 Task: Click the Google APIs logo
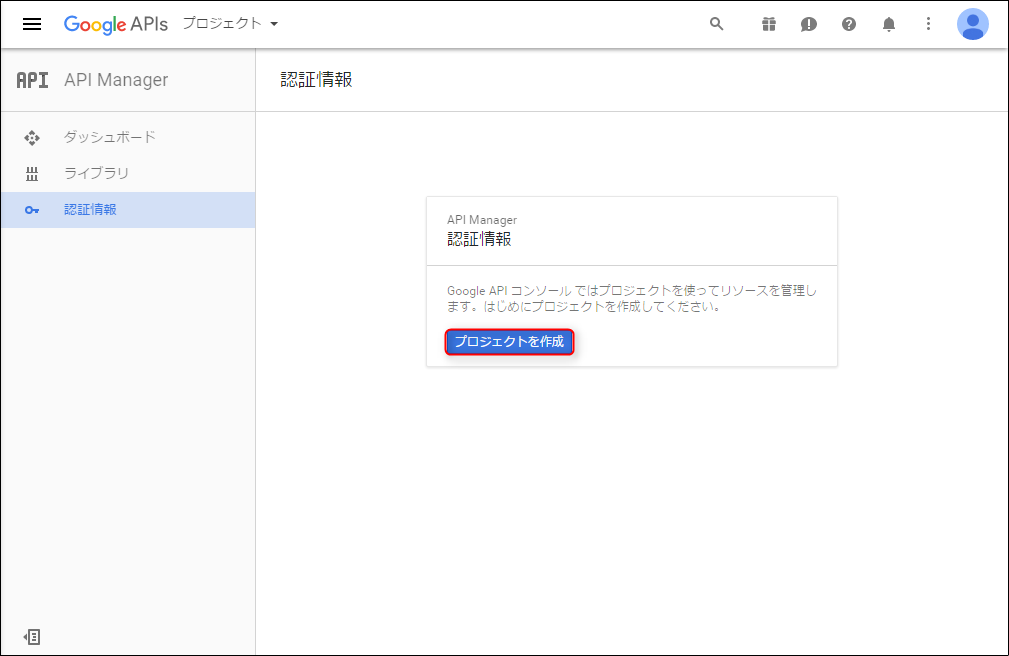116,24
